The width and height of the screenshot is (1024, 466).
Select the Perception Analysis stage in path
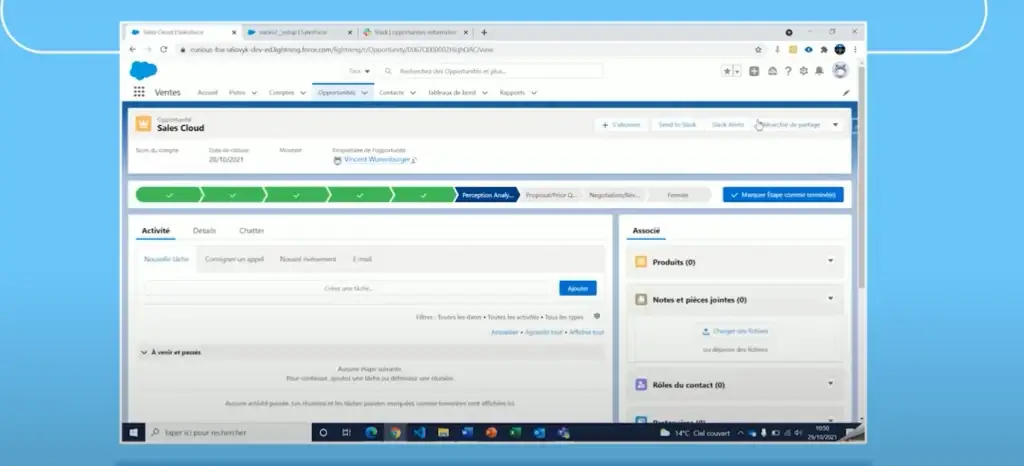coord(487,194)
